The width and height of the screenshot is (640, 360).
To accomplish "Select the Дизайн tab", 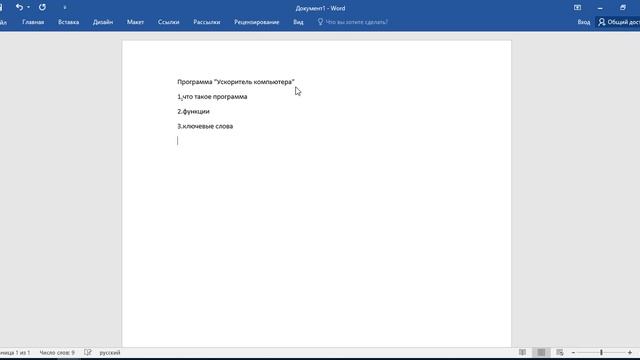I will point(103,22).
